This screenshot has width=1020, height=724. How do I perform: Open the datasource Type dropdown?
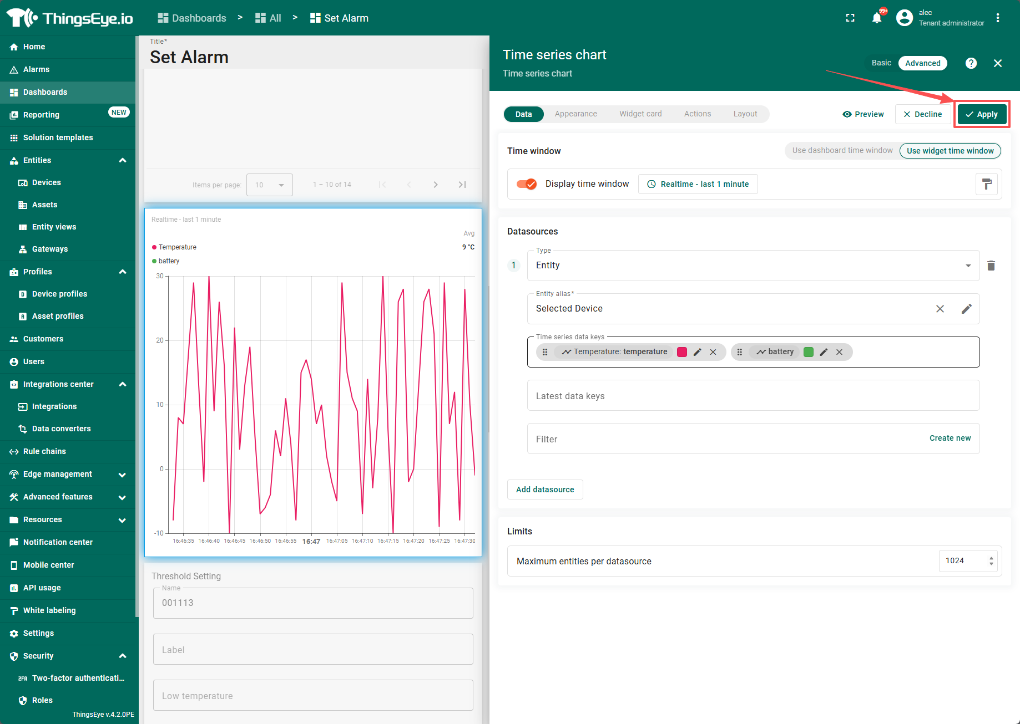tap(750, 266)
